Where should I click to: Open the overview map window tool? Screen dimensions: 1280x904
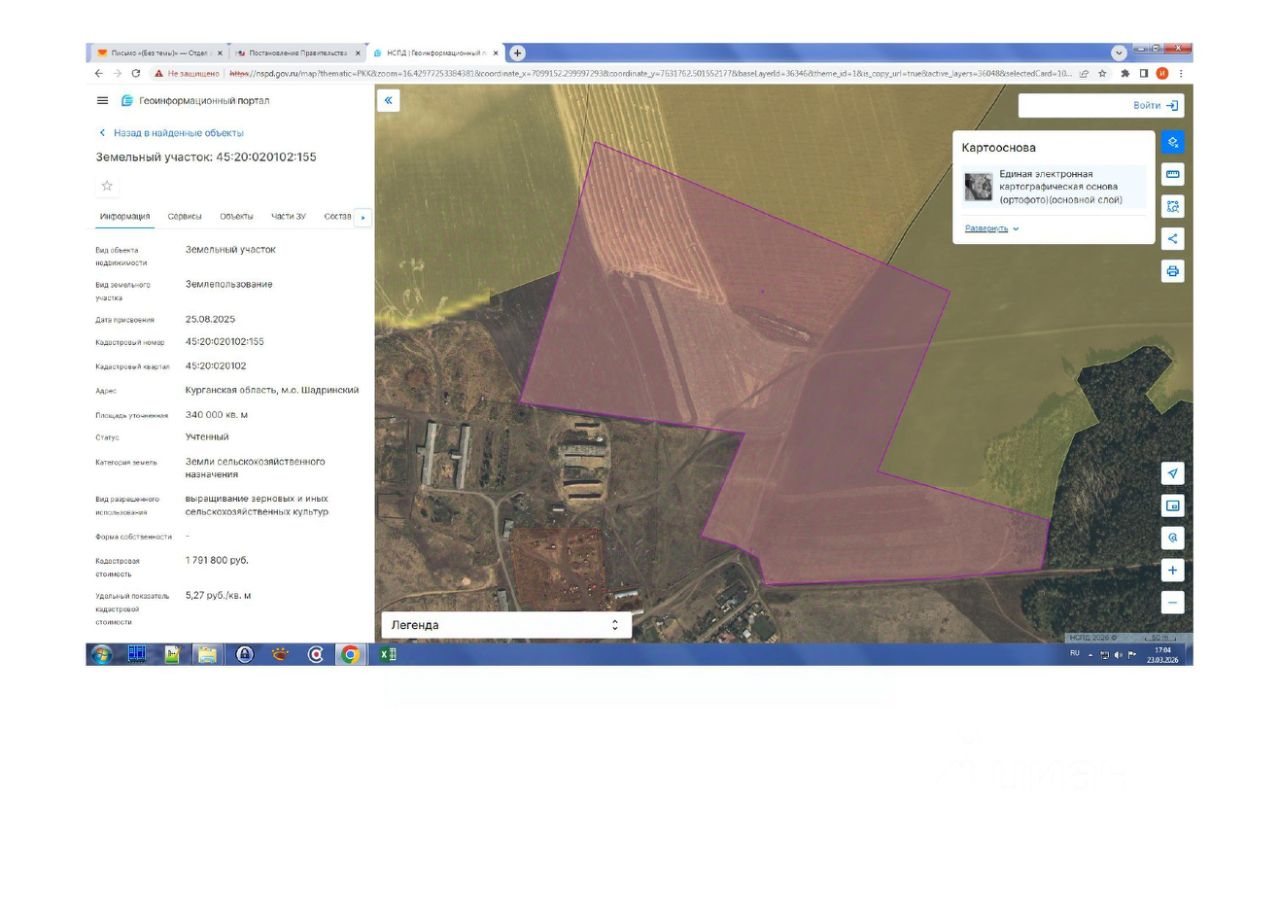coord(1173,506)
